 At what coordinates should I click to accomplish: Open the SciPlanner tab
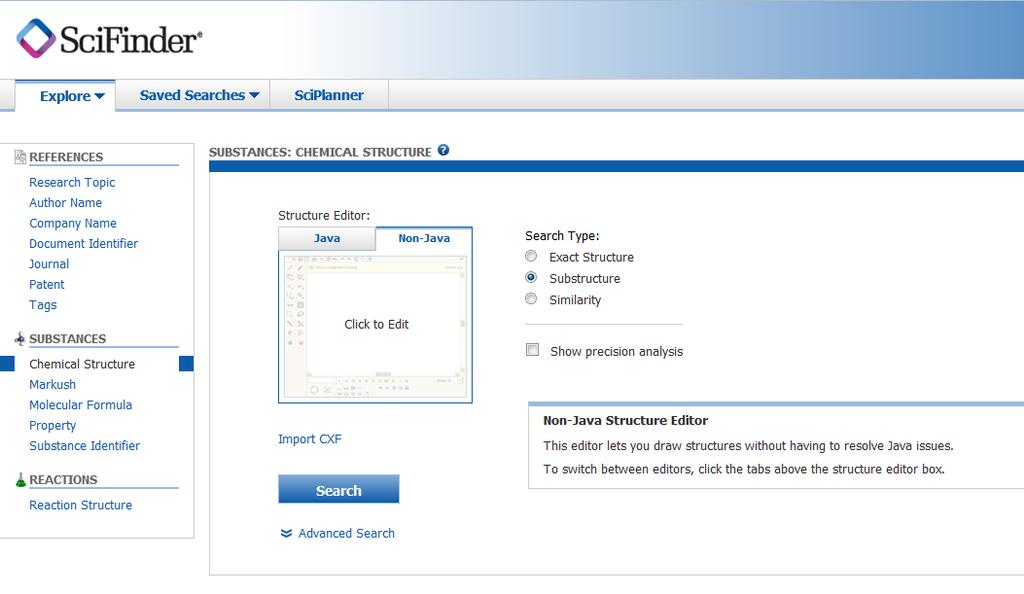click(x=328, y=95)
